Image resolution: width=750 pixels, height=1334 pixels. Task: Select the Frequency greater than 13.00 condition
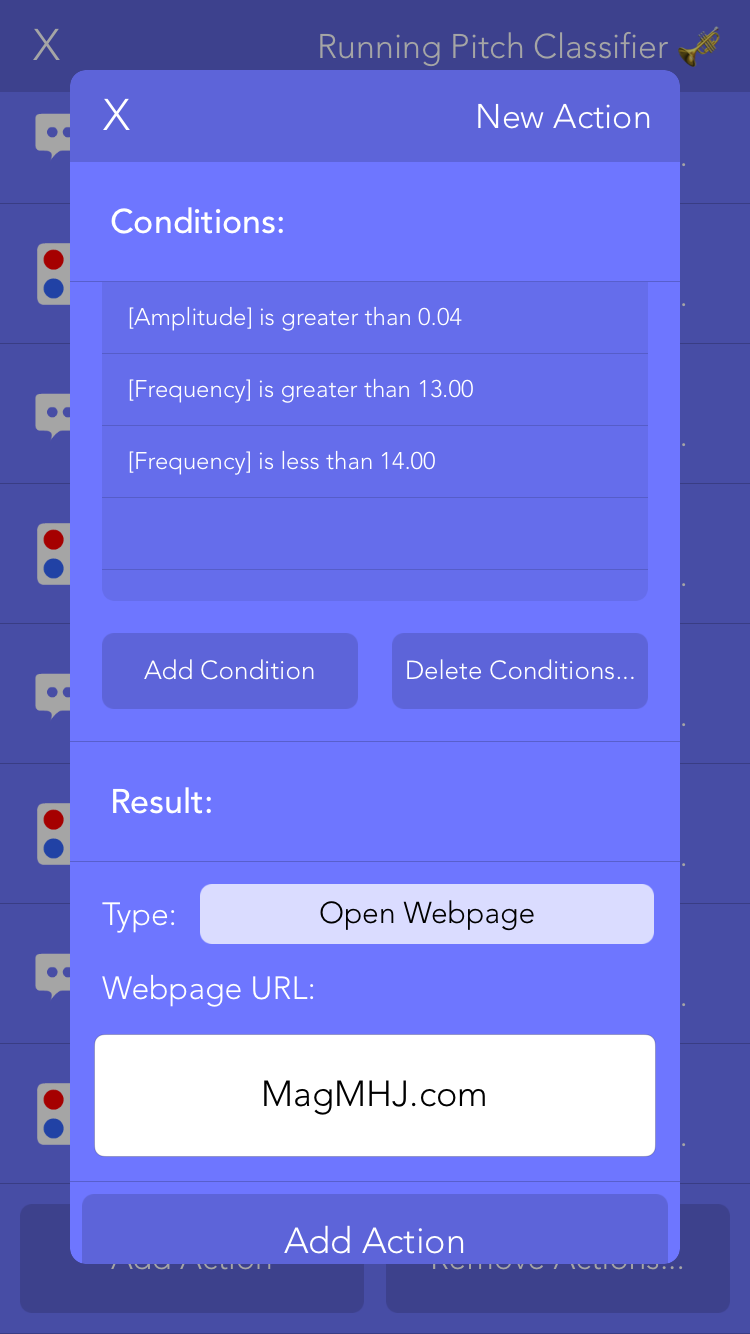pyautogui.click(x=375, y=390)
